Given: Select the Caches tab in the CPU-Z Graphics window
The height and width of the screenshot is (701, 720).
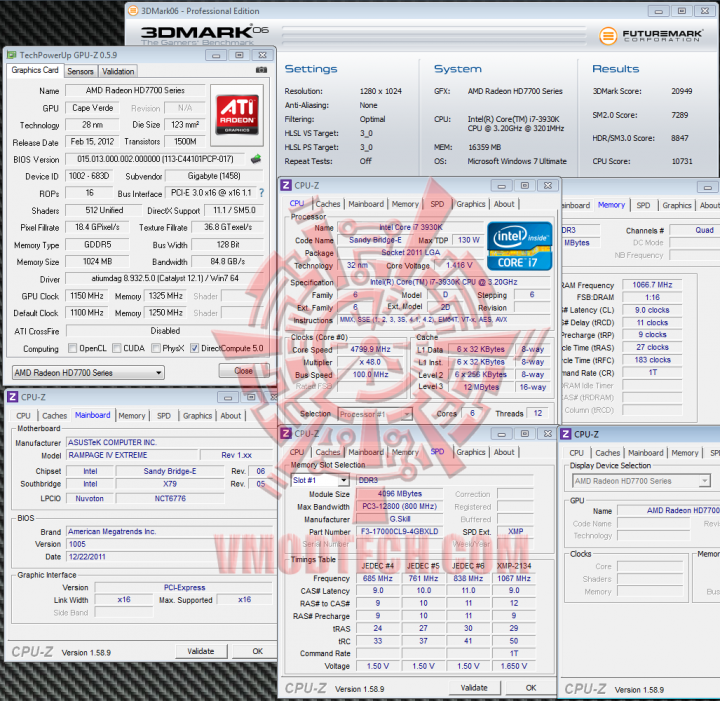Looking at the screenshot, I should pyautogui.click(x=608, y=453).
